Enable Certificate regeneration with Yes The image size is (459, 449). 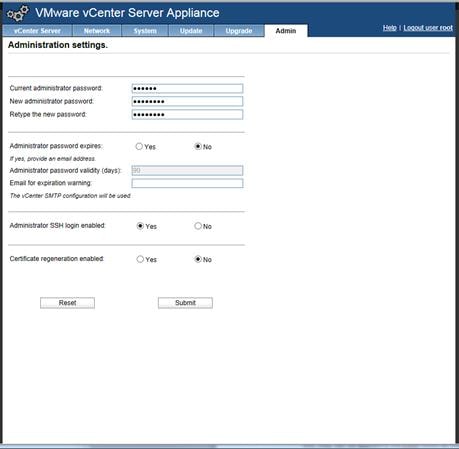point(140,259)
